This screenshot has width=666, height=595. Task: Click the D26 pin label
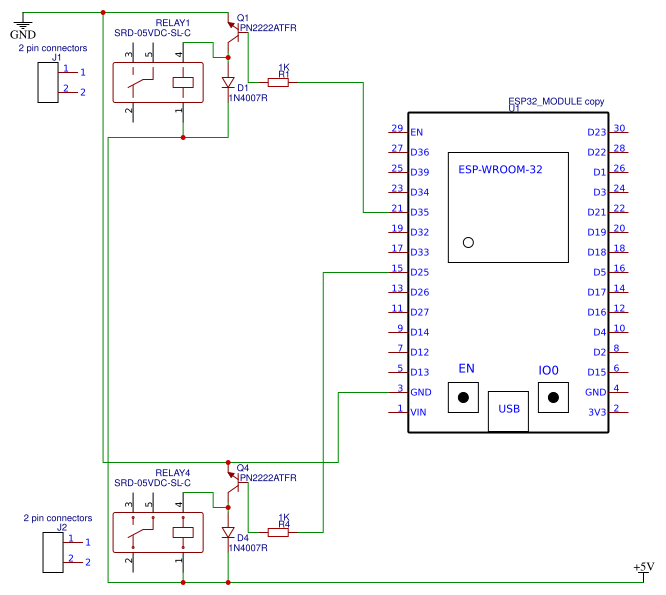(x=420, y=292)
